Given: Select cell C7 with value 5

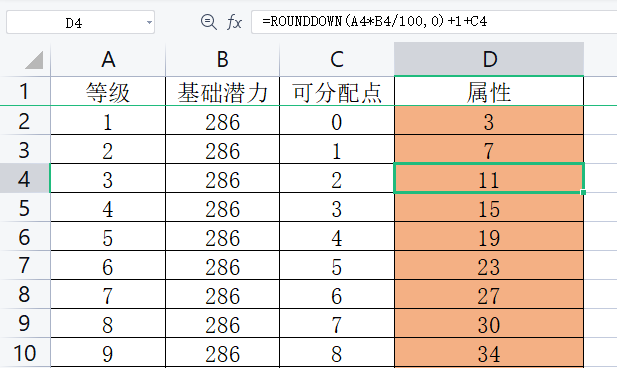Looking at the screenshot, I should tap(337, 265).
